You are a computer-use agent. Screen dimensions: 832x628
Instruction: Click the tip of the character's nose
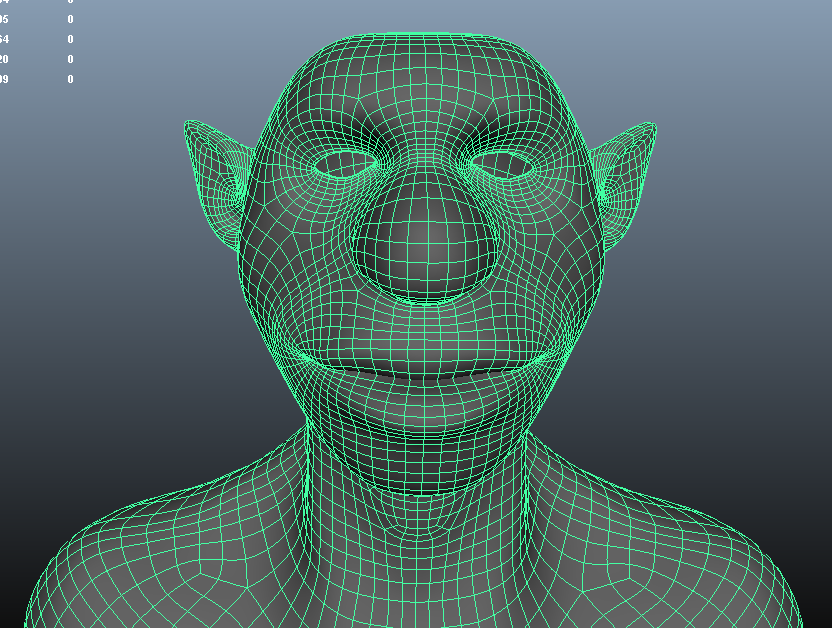tap(427, 248)
